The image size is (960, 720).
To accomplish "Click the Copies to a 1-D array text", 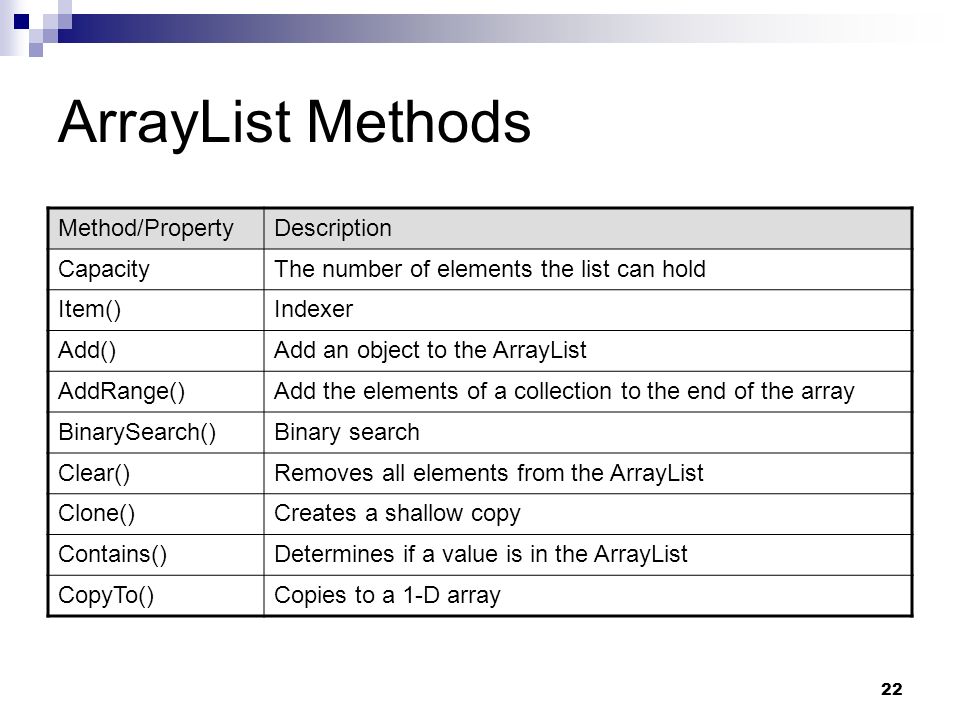I will [x=388, y=595].
